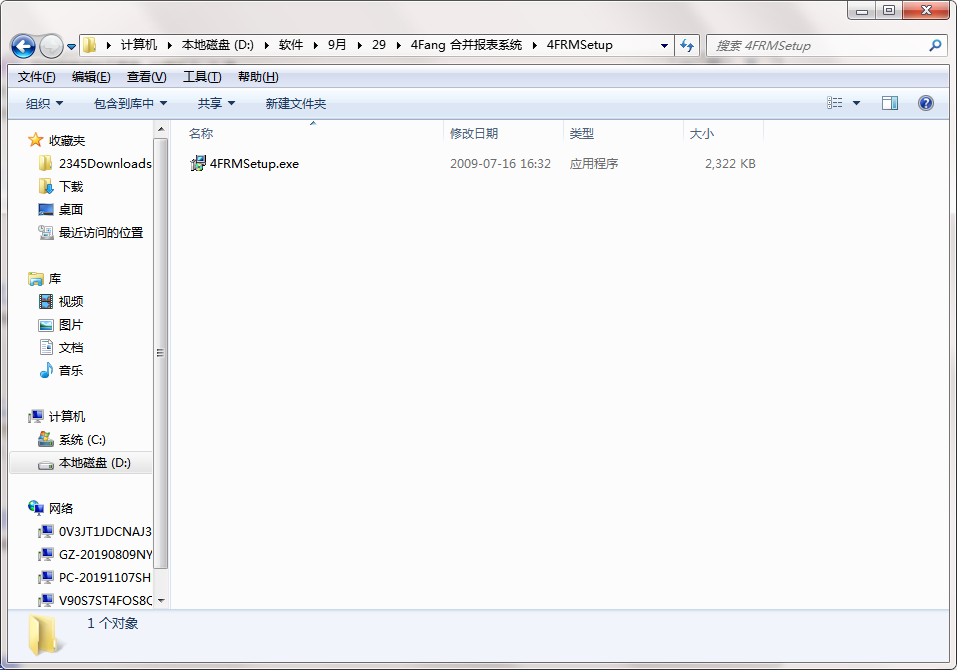Open the 工具(T) menu
The height and width of the screenshot is (670, 957).
pyautogui.click(x=196, y=75)
